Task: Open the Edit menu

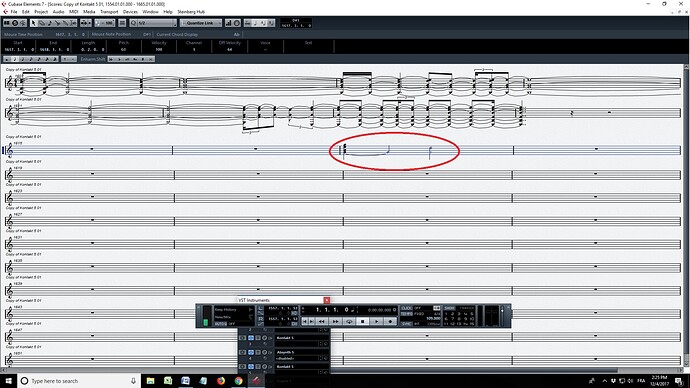Action: [x=26, y=12]
